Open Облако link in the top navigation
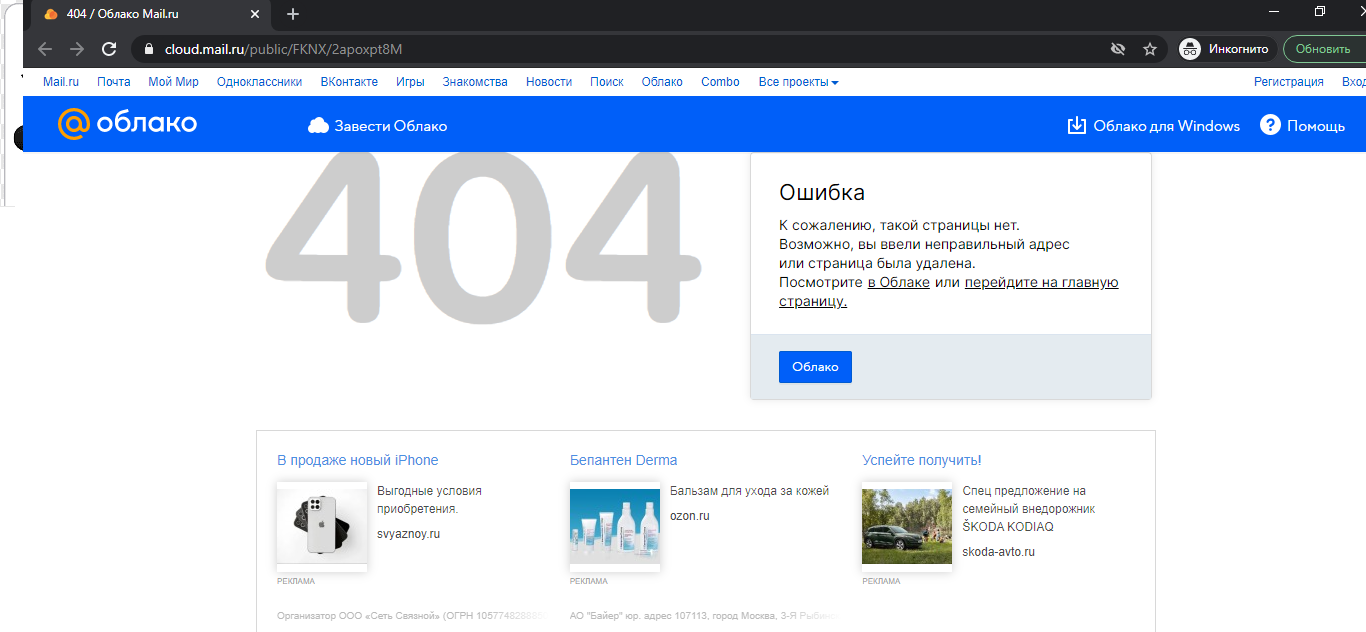Screen dimensions: 1366x632 coord(662,82)
